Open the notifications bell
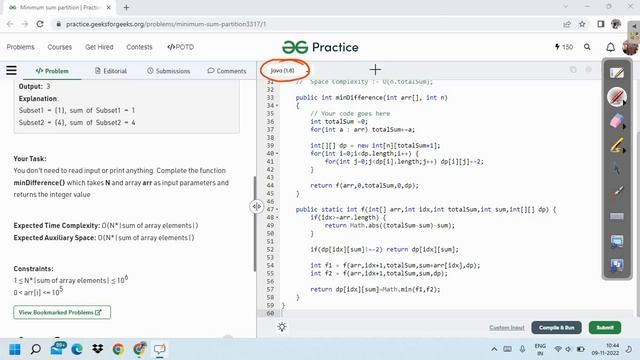The width and height of the screenshot is (640, 360). 610,47
